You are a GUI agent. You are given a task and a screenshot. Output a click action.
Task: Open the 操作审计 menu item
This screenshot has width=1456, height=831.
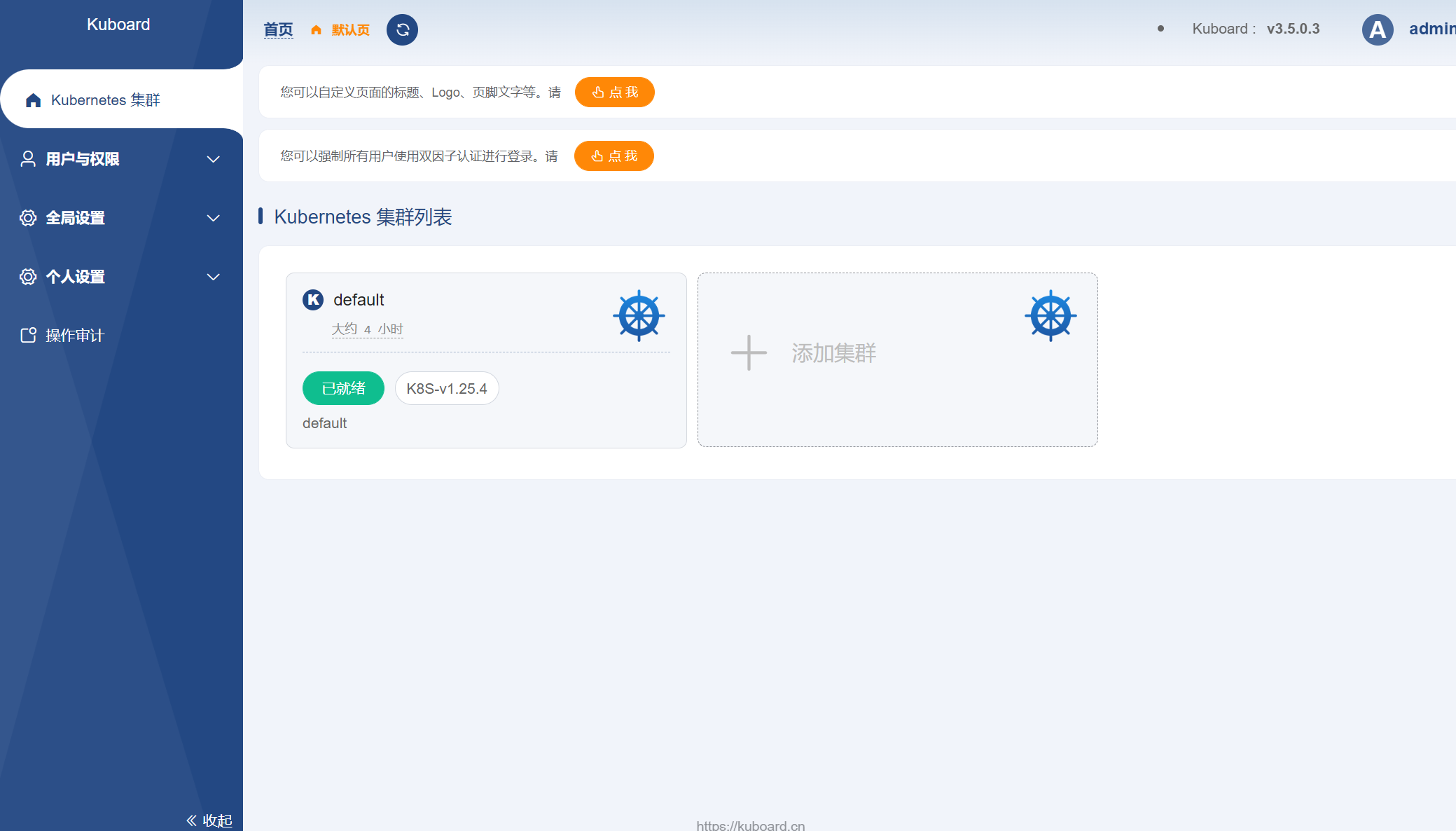tap(75, 336)
